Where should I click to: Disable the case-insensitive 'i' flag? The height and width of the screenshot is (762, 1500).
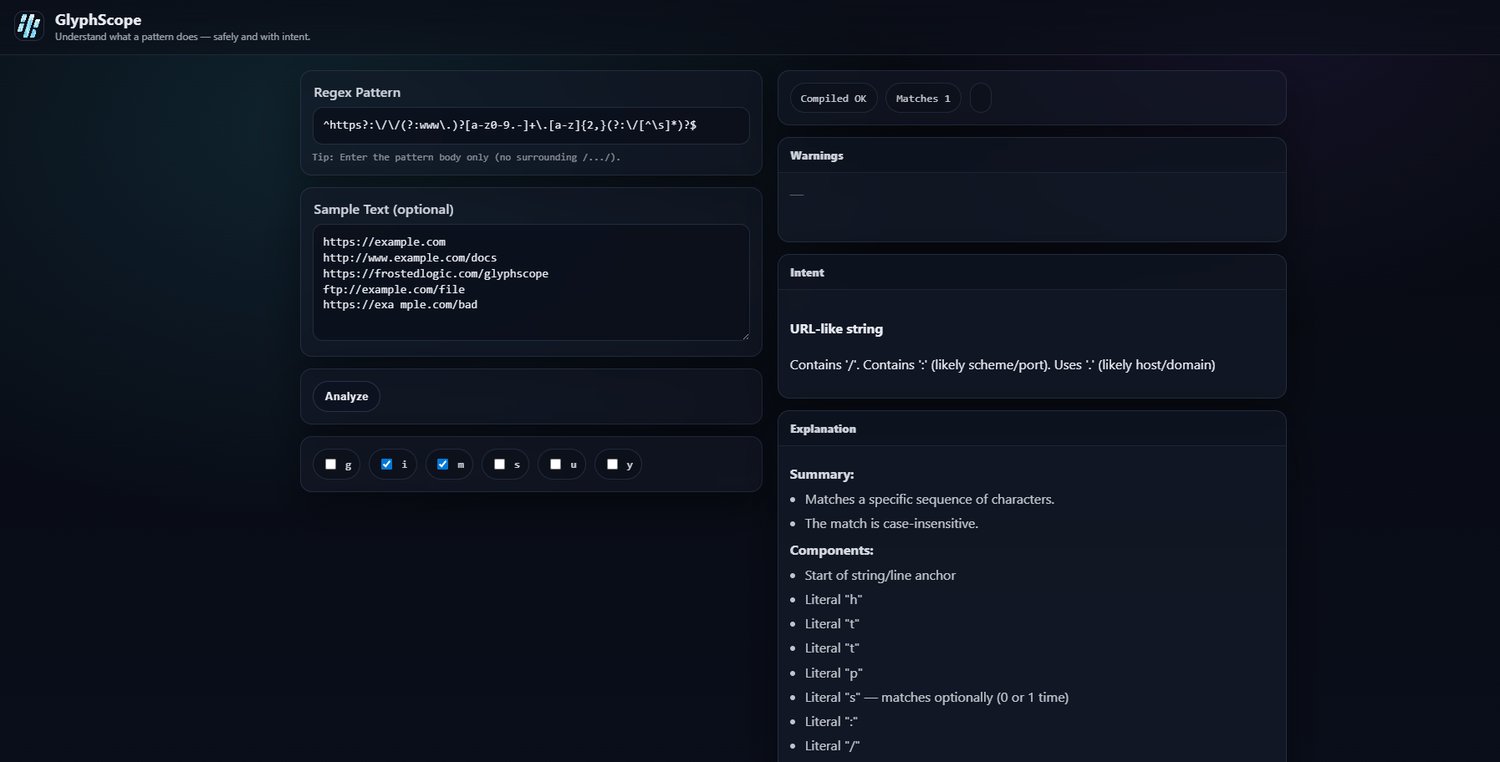coord(387,464)
